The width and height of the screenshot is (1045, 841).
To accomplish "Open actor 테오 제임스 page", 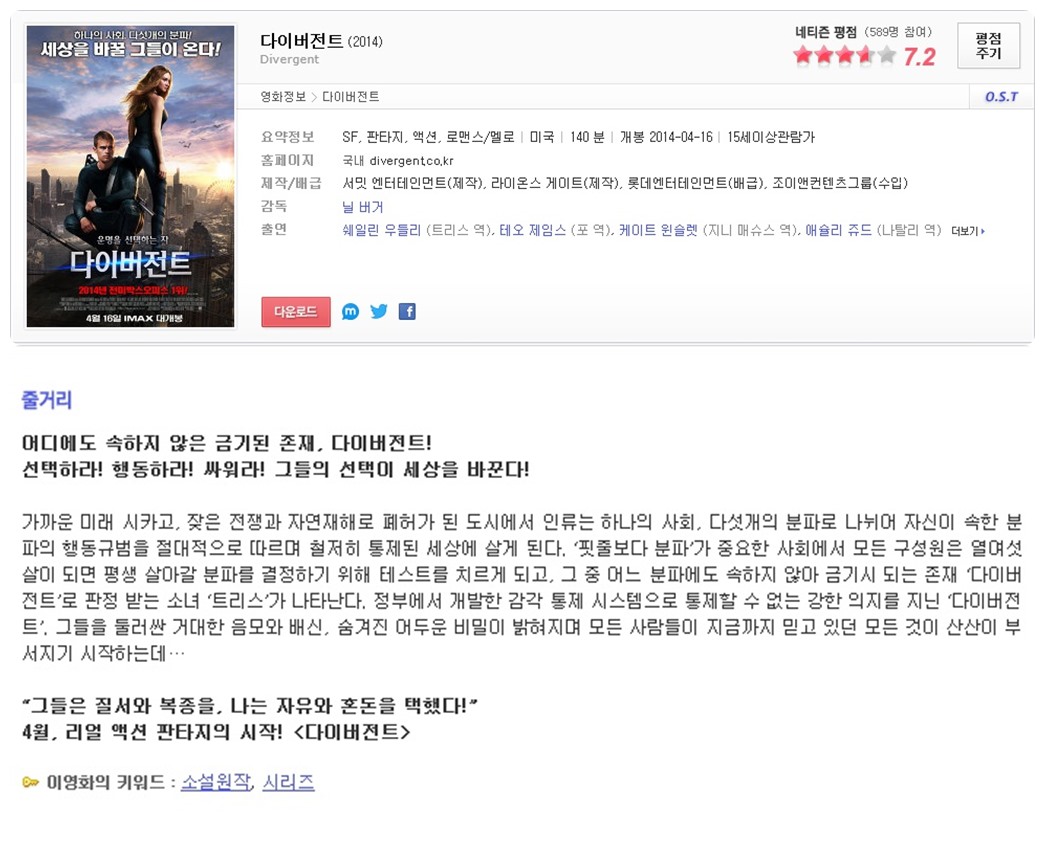I will tap(532, 230).
